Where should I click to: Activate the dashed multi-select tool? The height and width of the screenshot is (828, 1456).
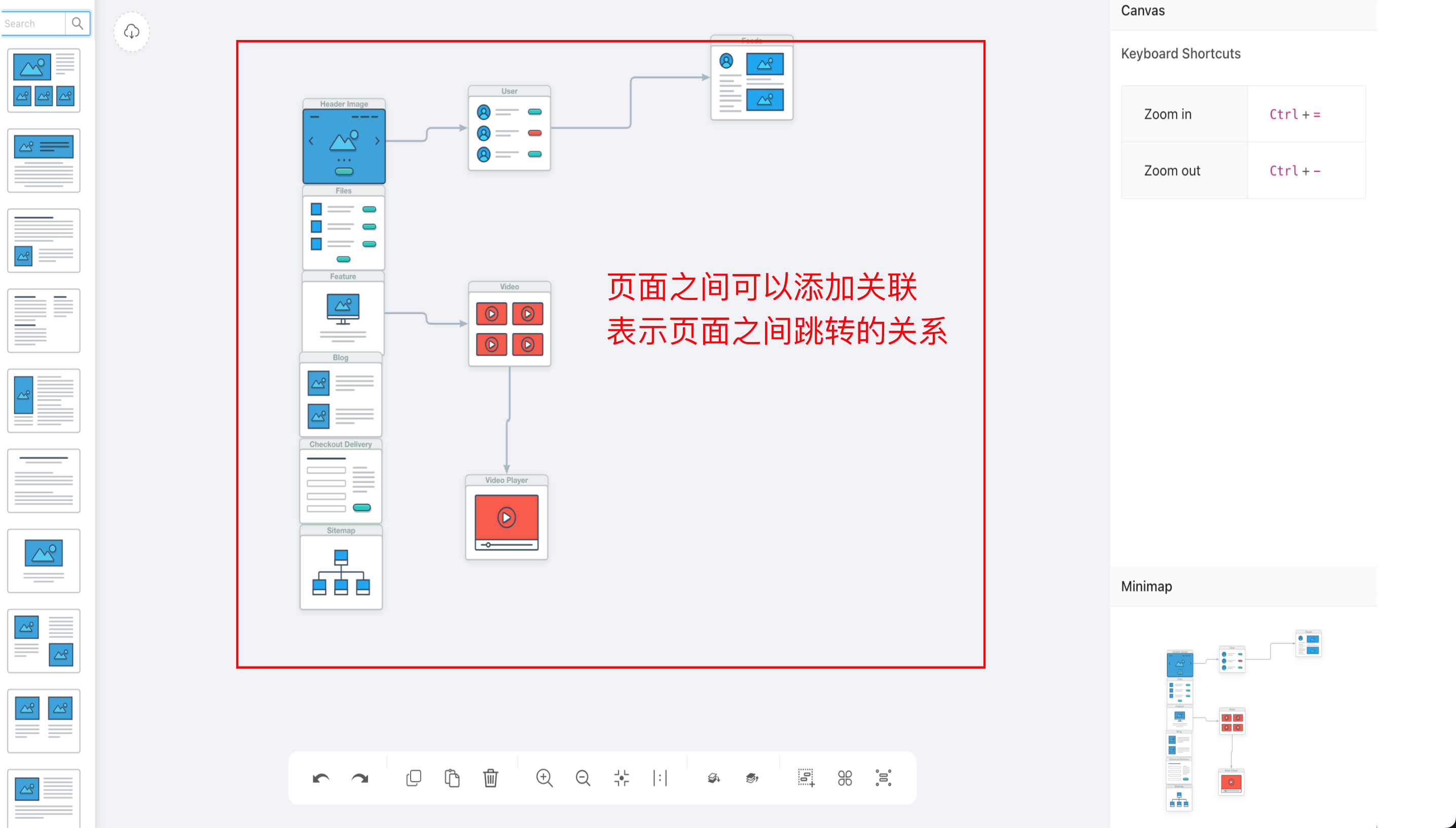(806, 778)
